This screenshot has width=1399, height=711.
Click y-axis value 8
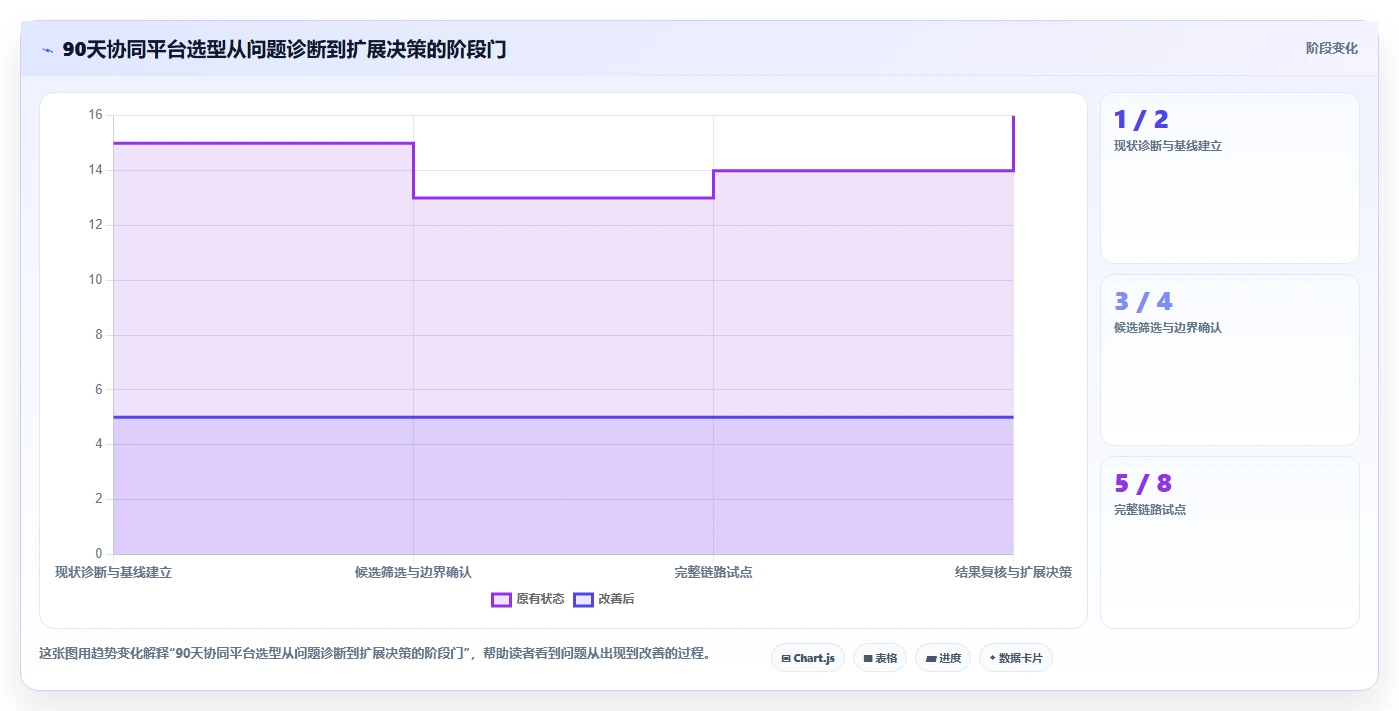99,335
